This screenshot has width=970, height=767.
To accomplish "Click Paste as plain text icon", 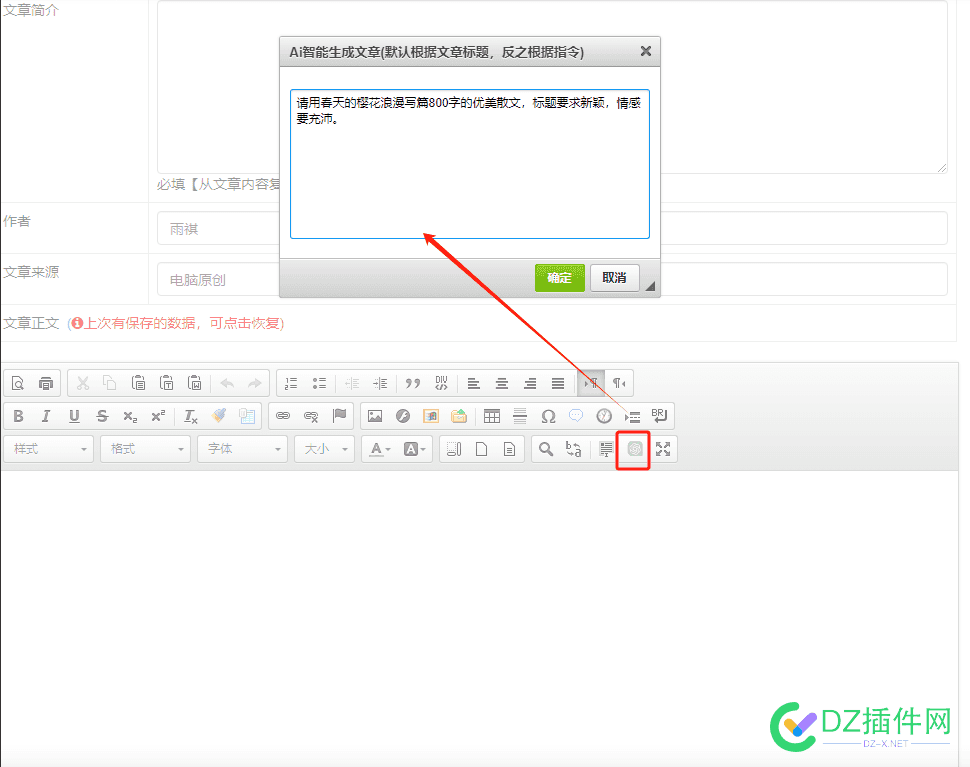I will [166, 384].
